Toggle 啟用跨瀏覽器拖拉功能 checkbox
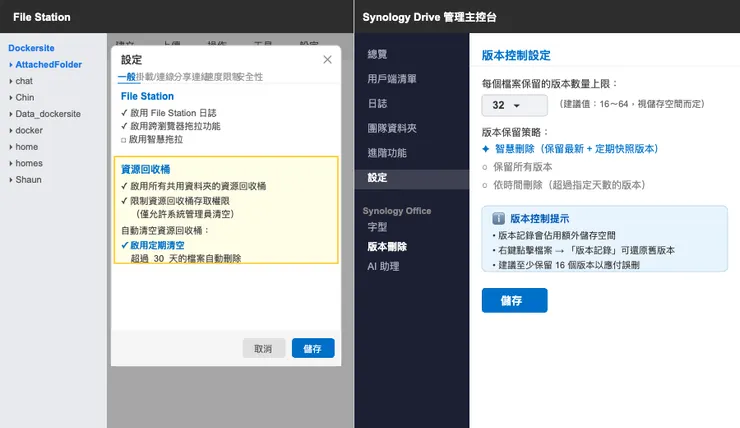 click(124, 126)
